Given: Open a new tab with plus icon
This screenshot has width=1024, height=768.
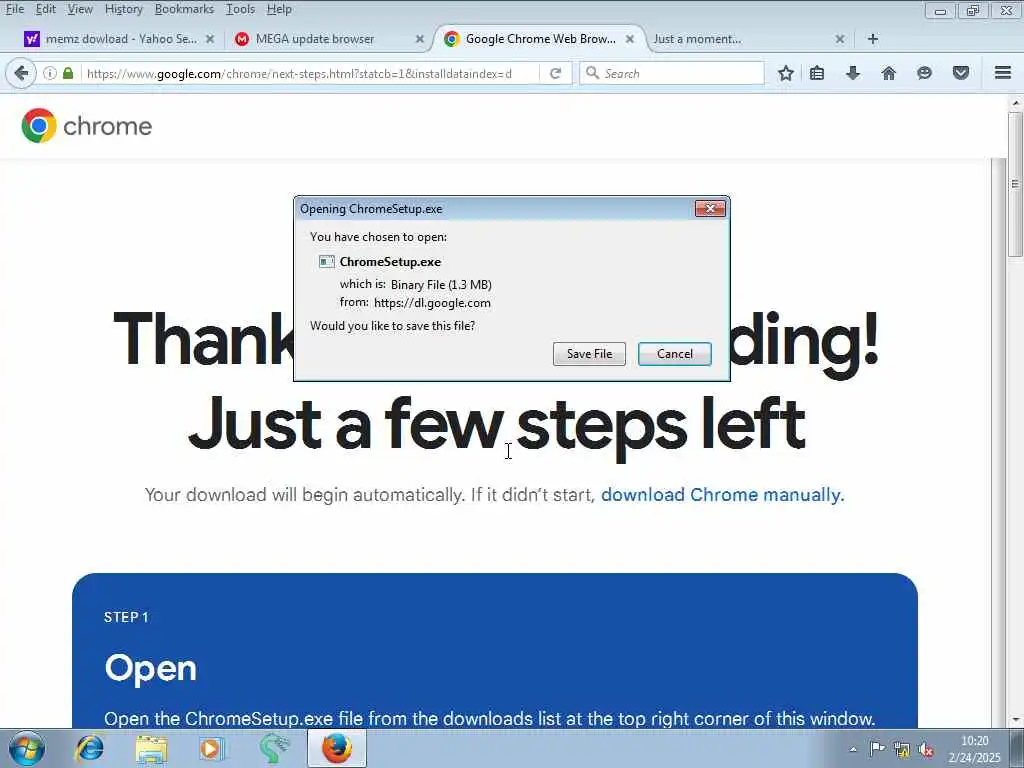Looking at the screenshot, I should (x=872, y=39).
